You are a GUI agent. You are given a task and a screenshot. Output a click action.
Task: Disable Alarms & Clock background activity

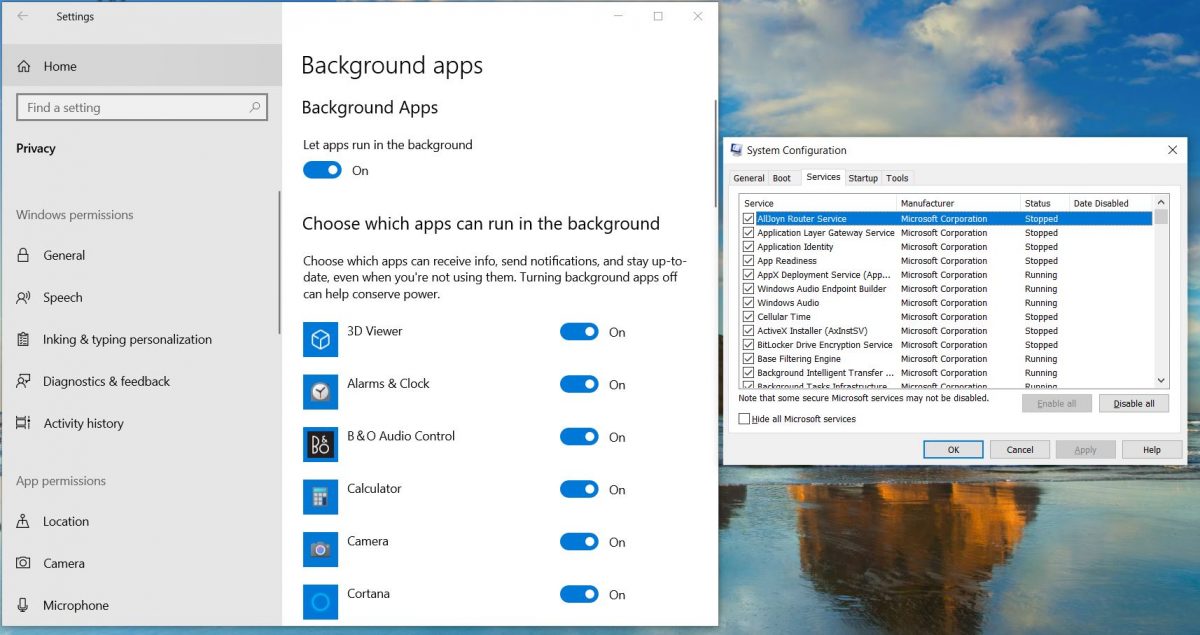(579, 384)
